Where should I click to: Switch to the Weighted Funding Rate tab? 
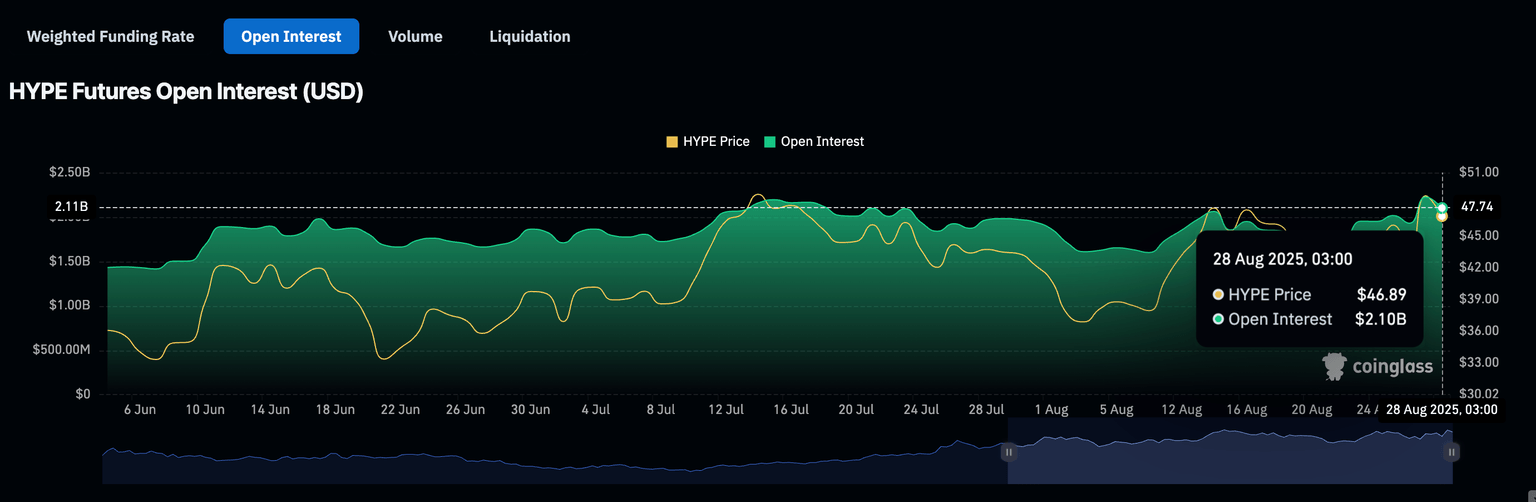110,36
